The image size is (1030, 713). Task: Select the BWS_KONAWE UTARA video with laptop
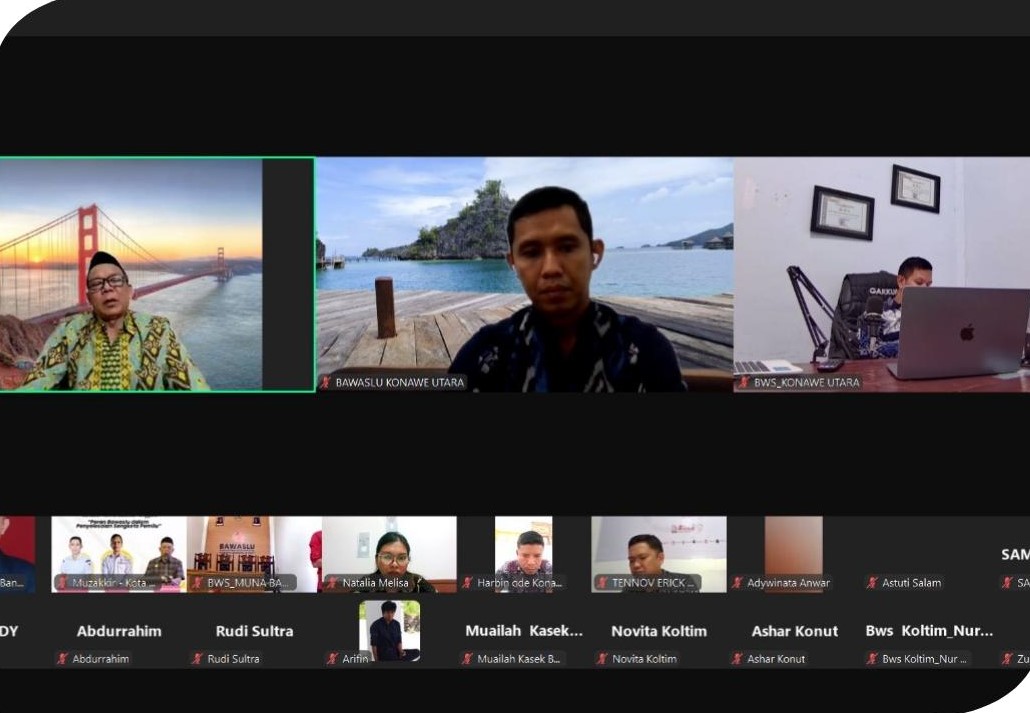882,273
